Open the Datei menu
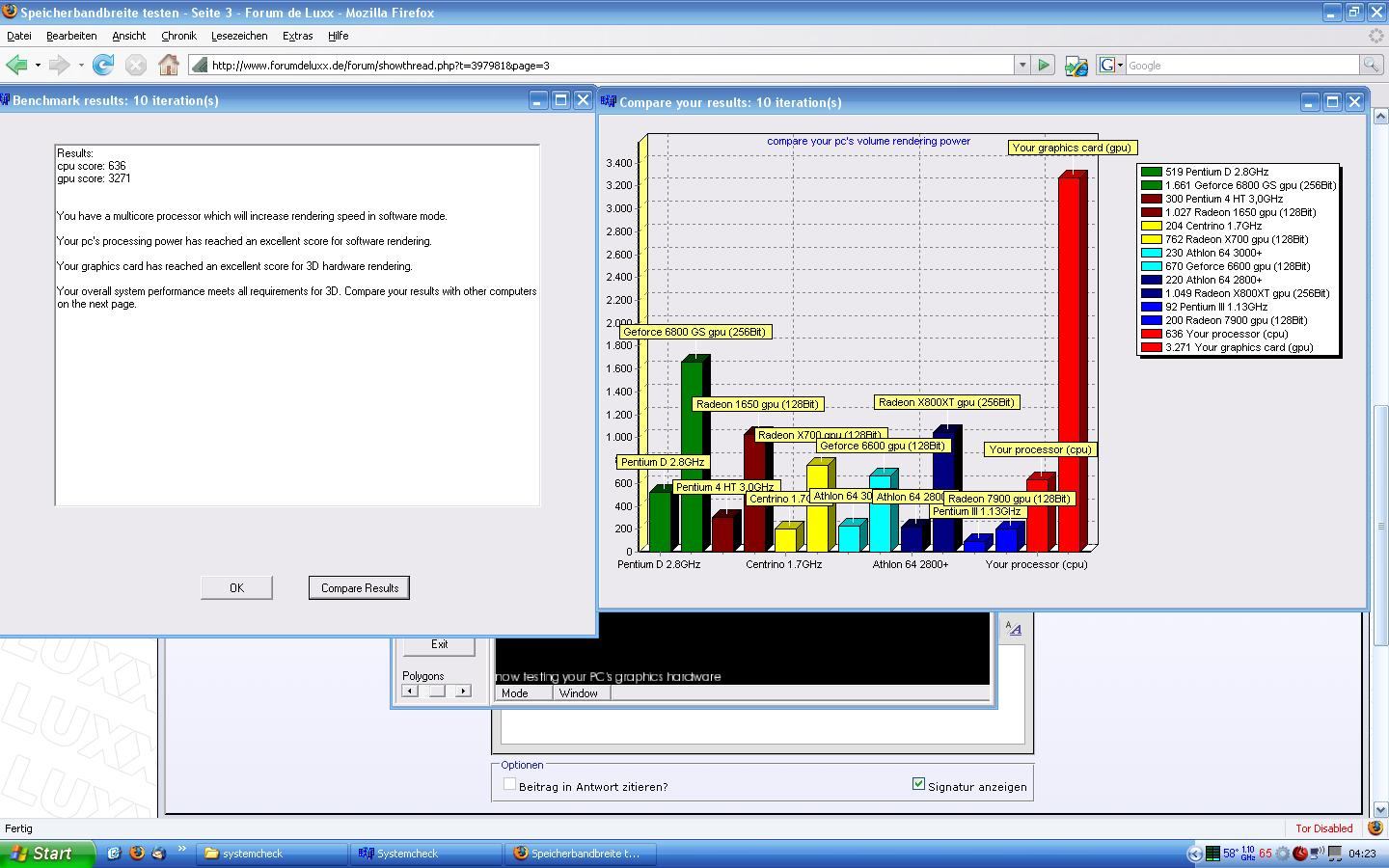Screen dimensions: 1389x868 pos(19,36)
